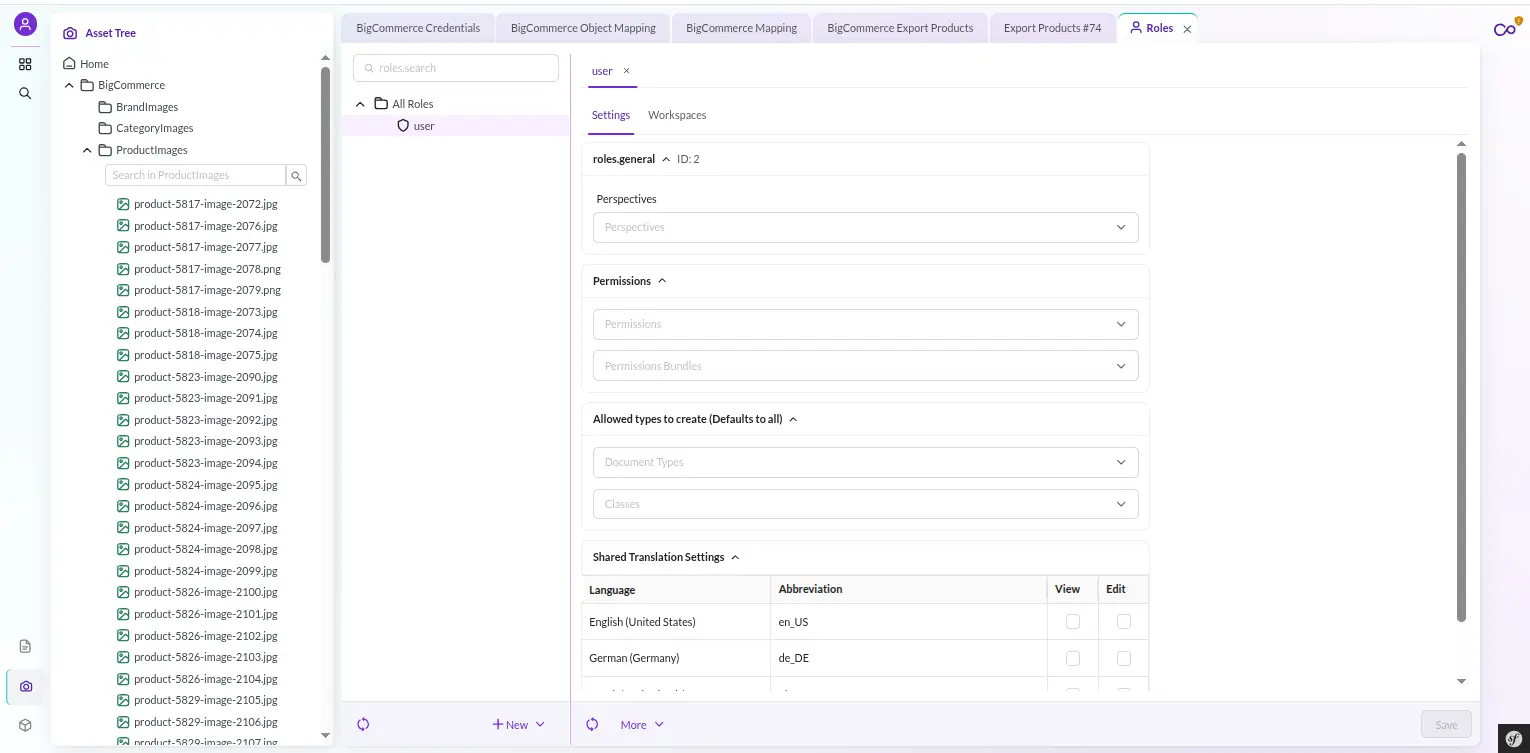
Task: Click the Home icon in Asset Tree
Action: tap(70, 63)
